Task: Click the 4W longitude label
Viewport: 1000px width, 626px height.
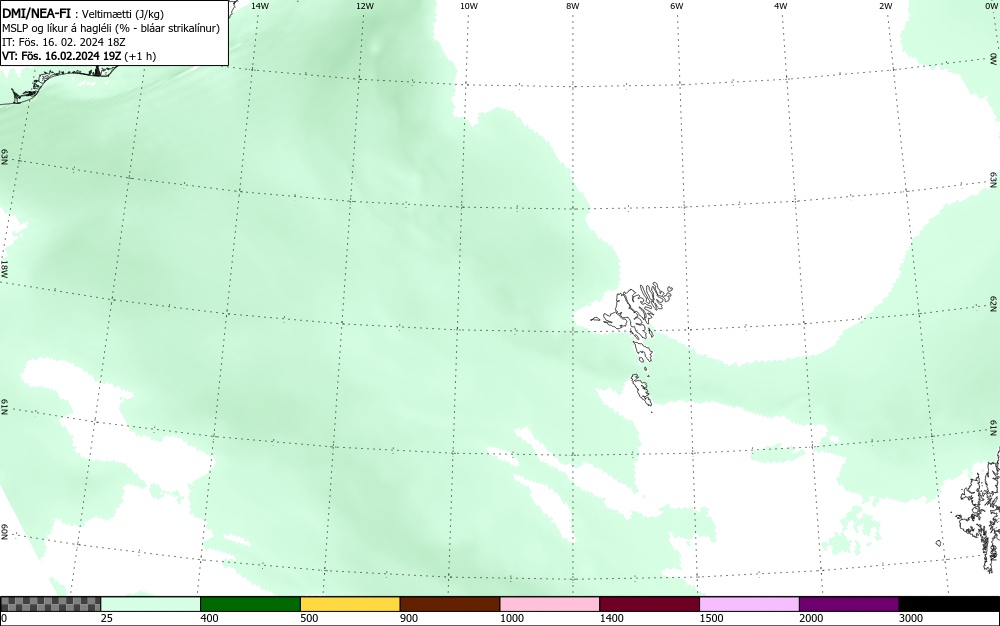Action: click(x=781, y=6)
